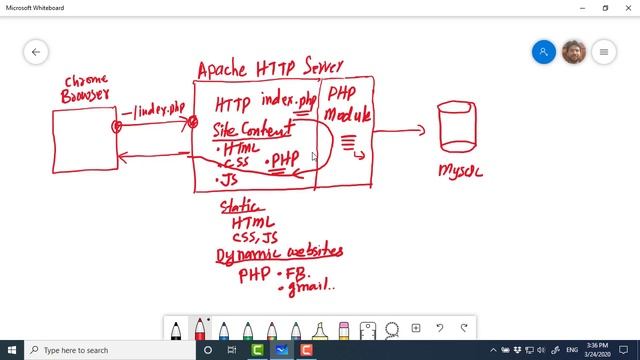Open the insert plus menu
This screenshot has height=360, width=640.
point(416,328)
